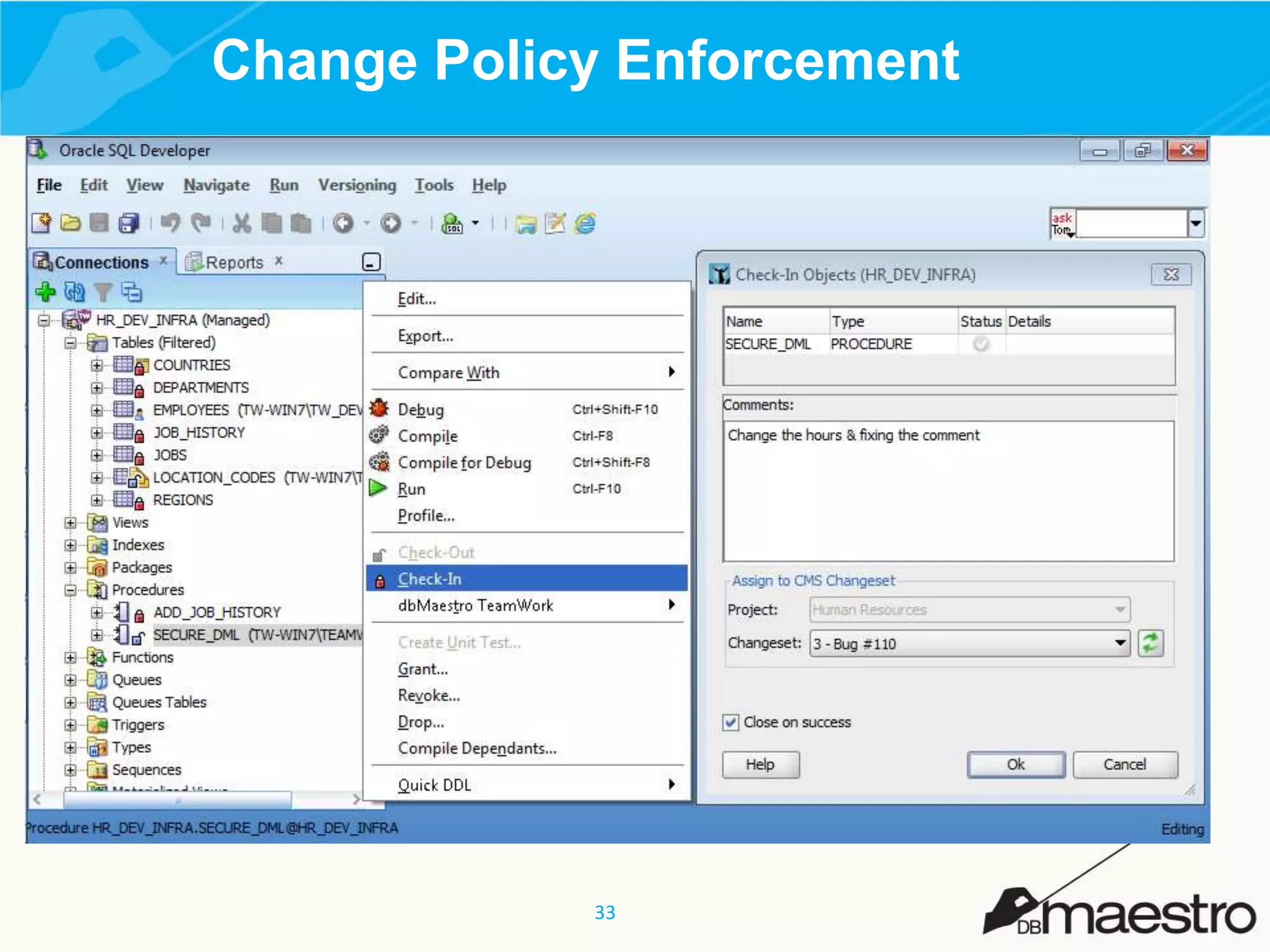Collapse the Procedures node

pos(71,590)
